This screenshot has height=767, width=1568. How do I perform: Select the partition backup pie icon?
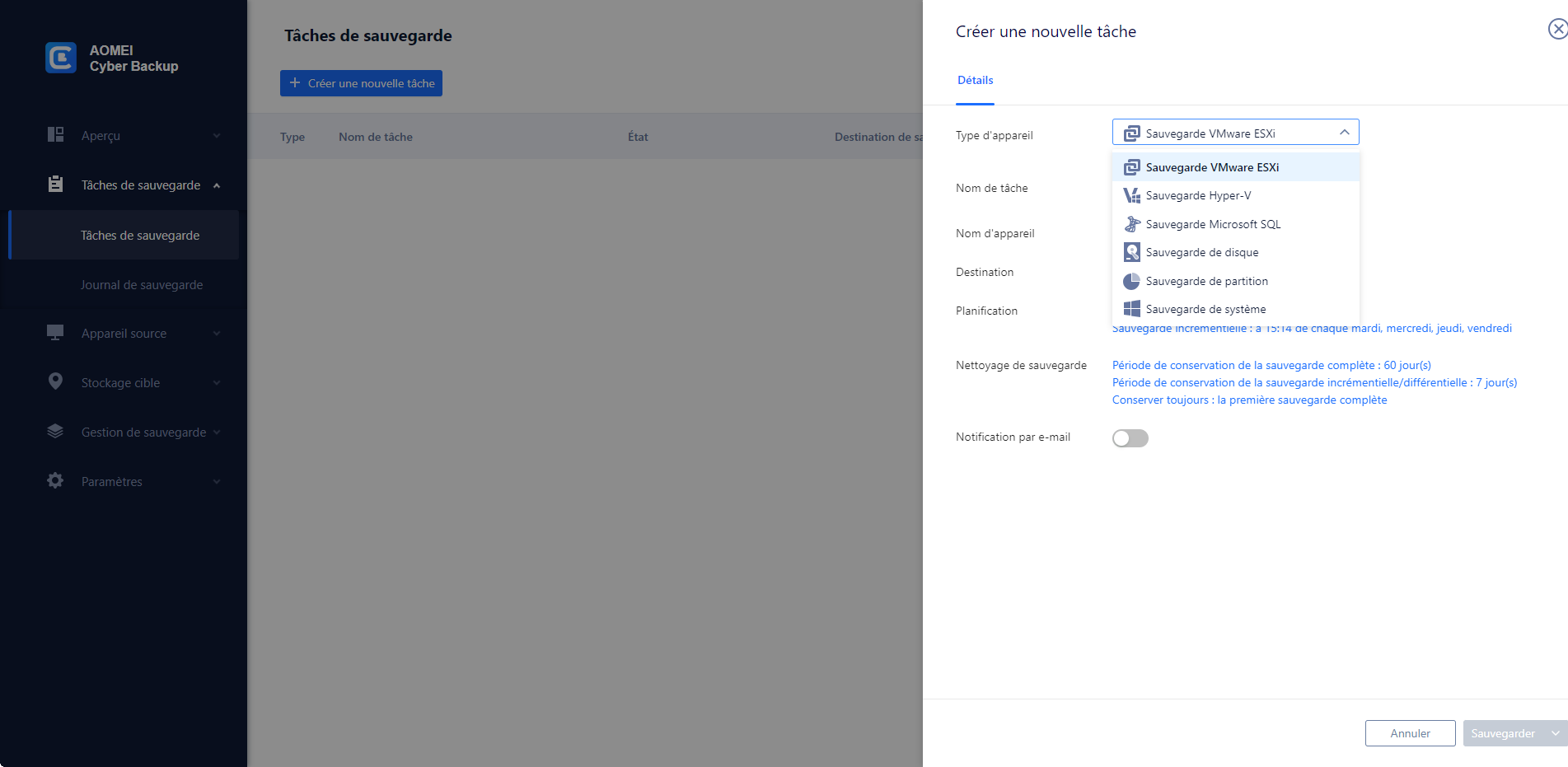tap(1131, 282)
